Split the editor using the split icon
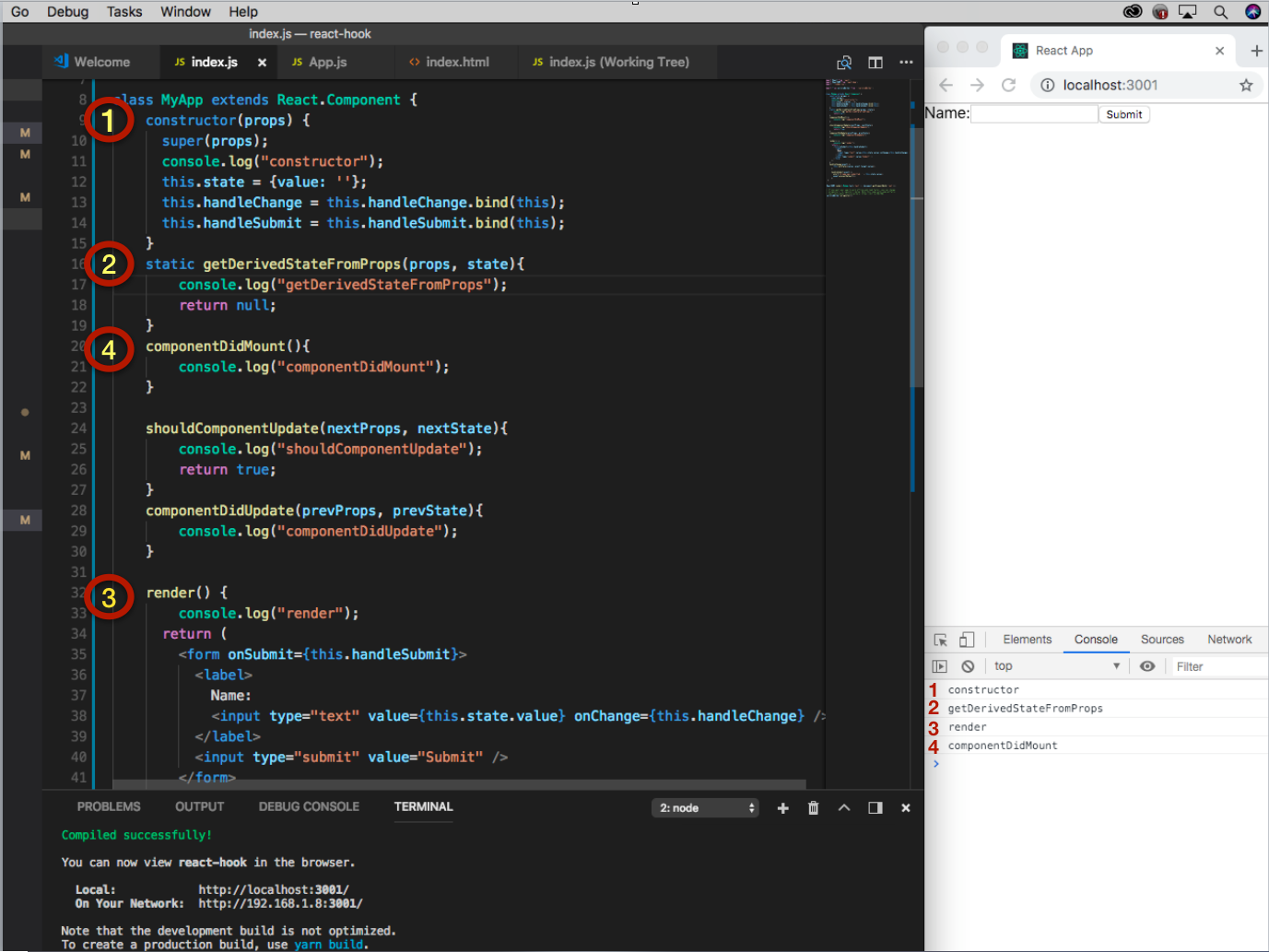The width and height of the screenshot is (1269, 952). 875,62
